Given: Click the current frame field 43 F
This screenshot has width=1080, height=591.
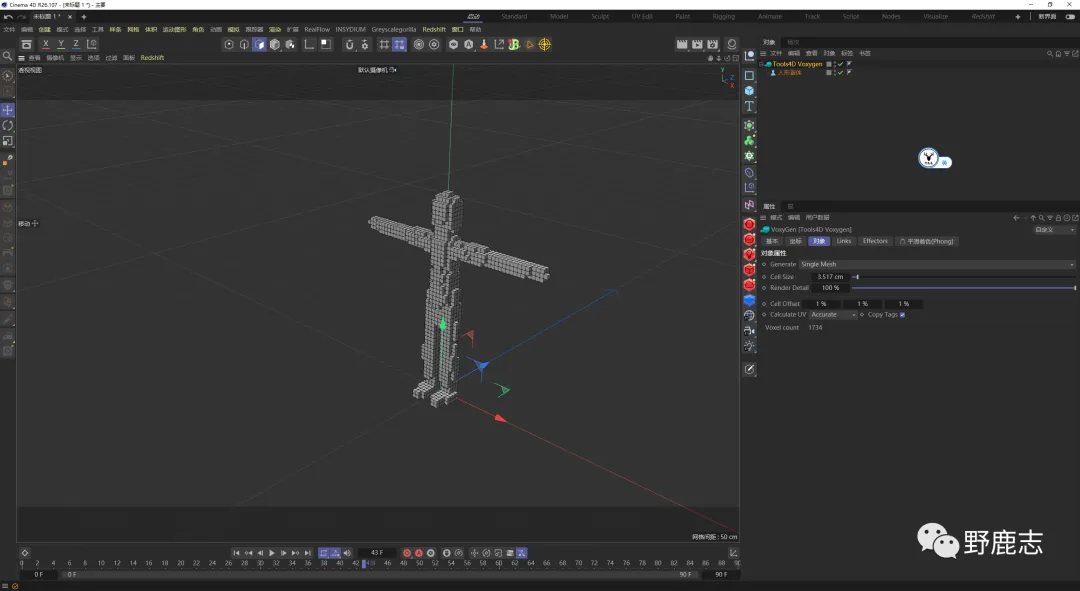Looking at the screenshot, I should [377, 553].
